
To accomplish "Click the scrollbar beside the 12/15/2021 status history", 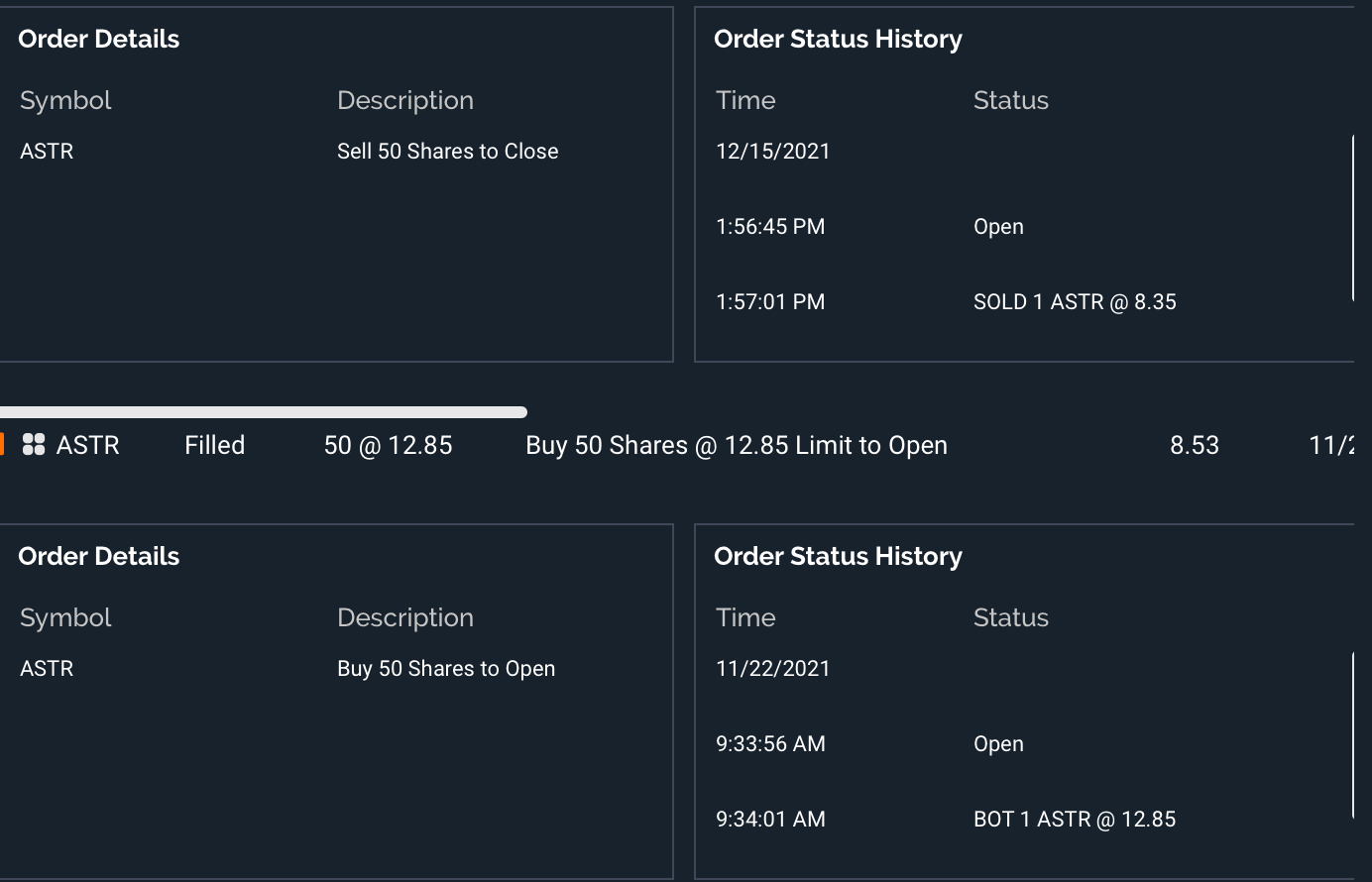I will (1353, 218).
